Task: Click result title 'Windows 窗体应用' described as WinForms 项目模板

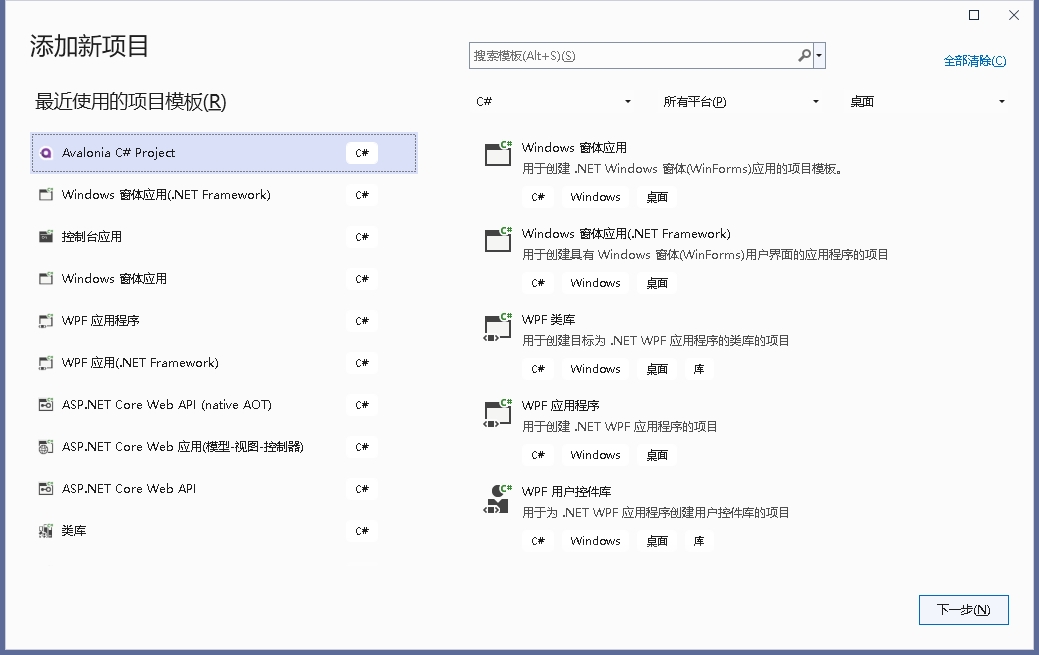Action: coord(574,148)
